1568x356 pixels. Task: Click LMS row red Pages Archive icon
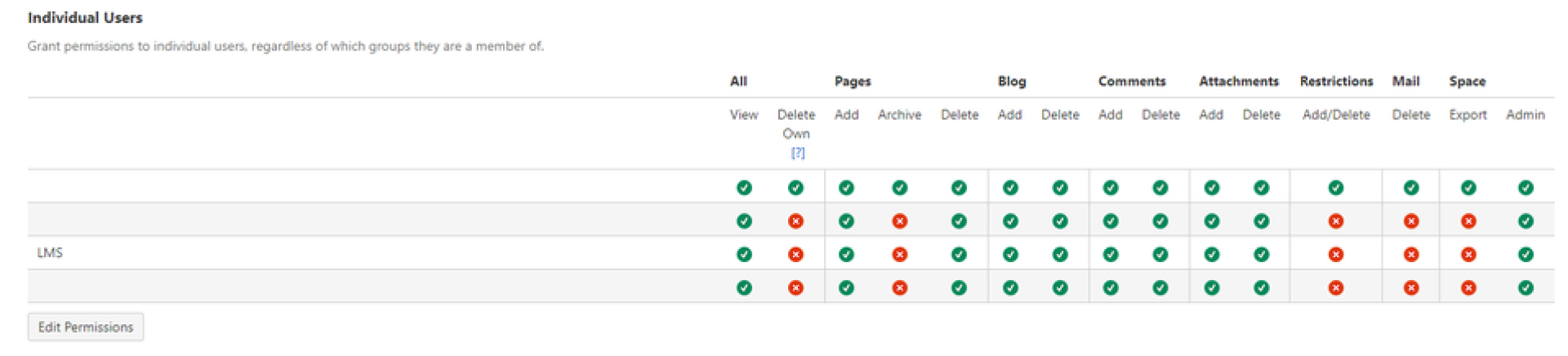899,255
